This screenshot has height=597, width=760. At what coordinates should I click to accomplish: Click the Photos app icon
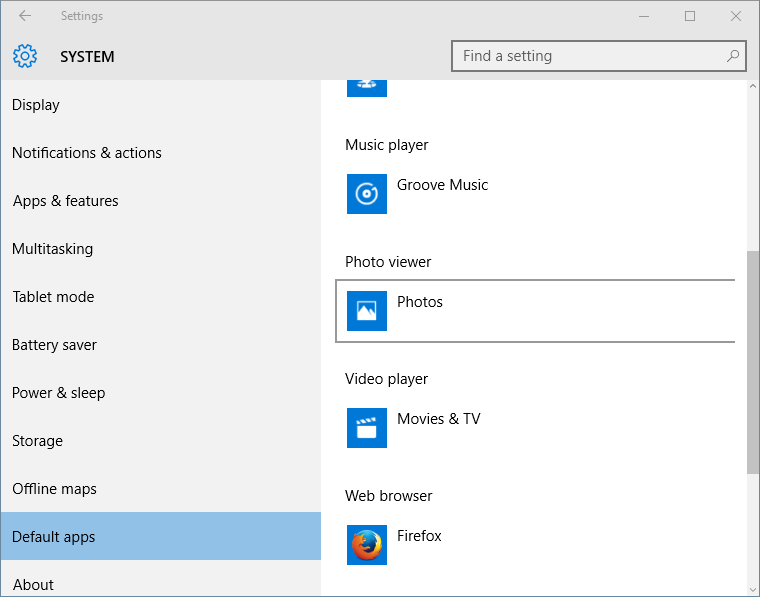[x=366, y=311]
